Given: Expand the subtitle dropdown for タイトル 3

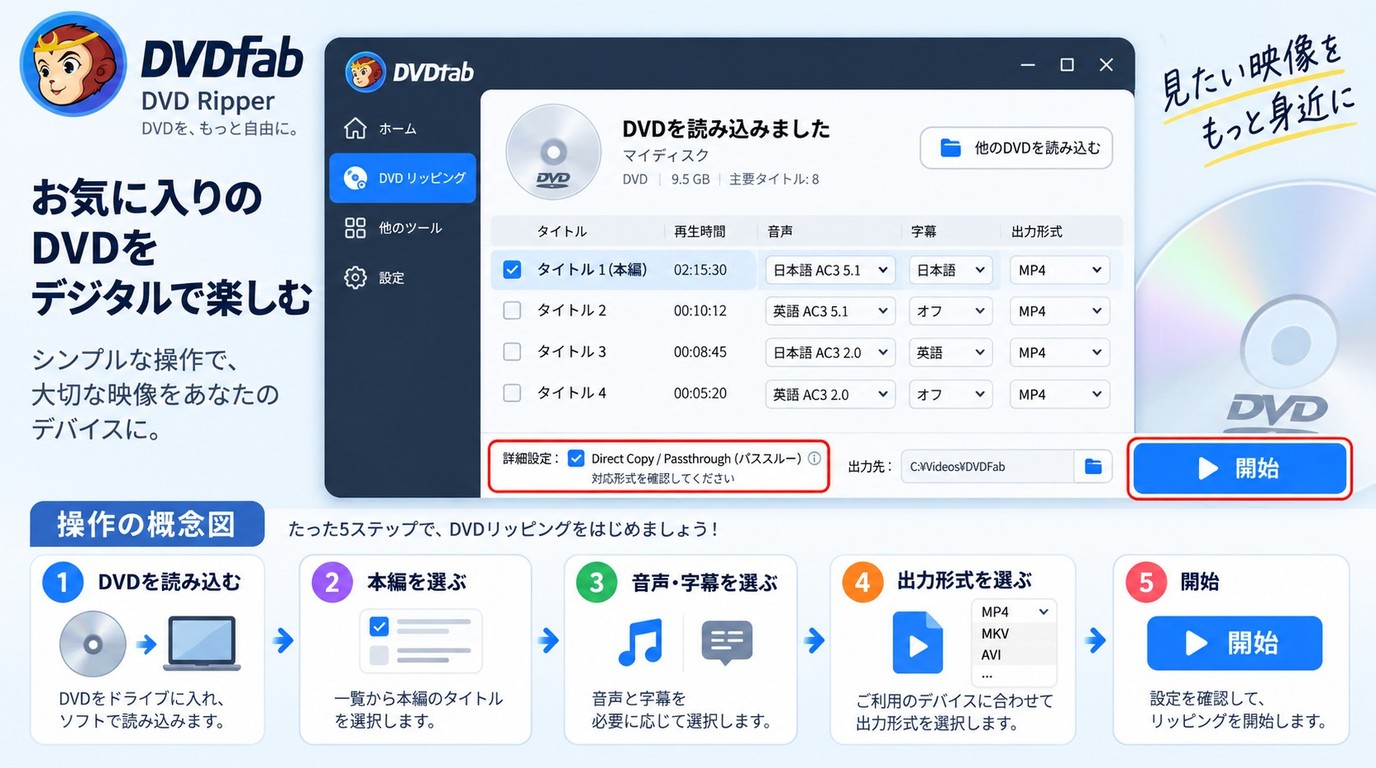Looking at the screenshot, I should tap(950, 352).
